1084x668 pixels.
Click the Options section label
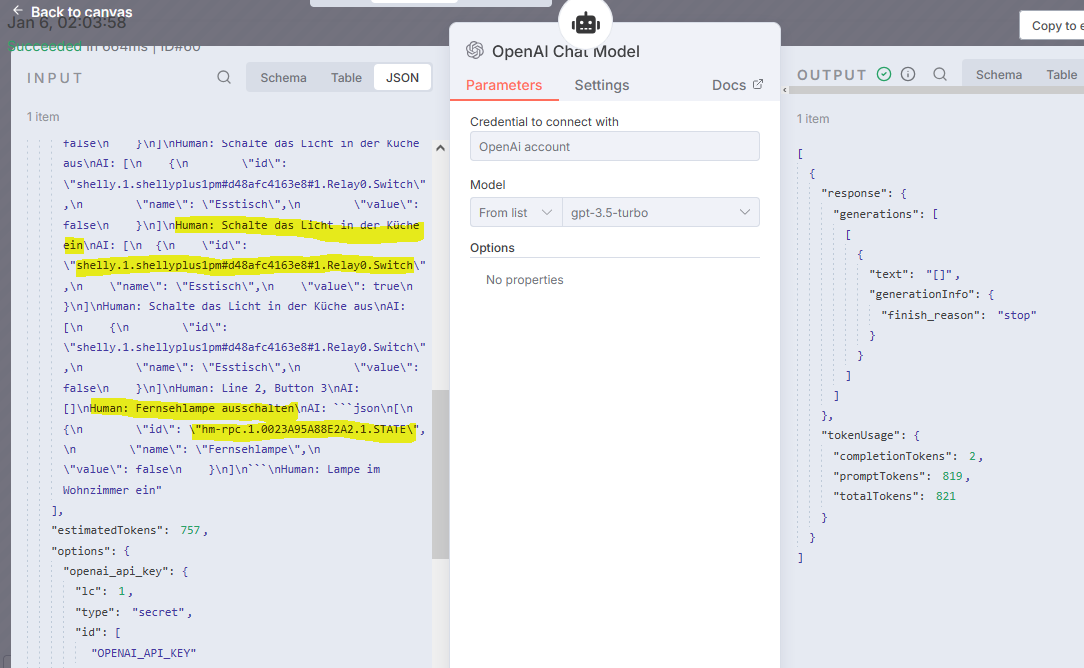[492, 248]
